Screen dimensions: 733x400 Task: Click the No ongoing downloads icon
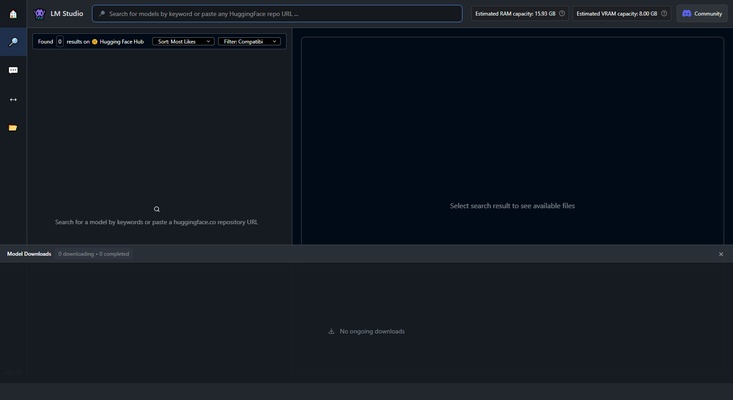pos(331,331)
